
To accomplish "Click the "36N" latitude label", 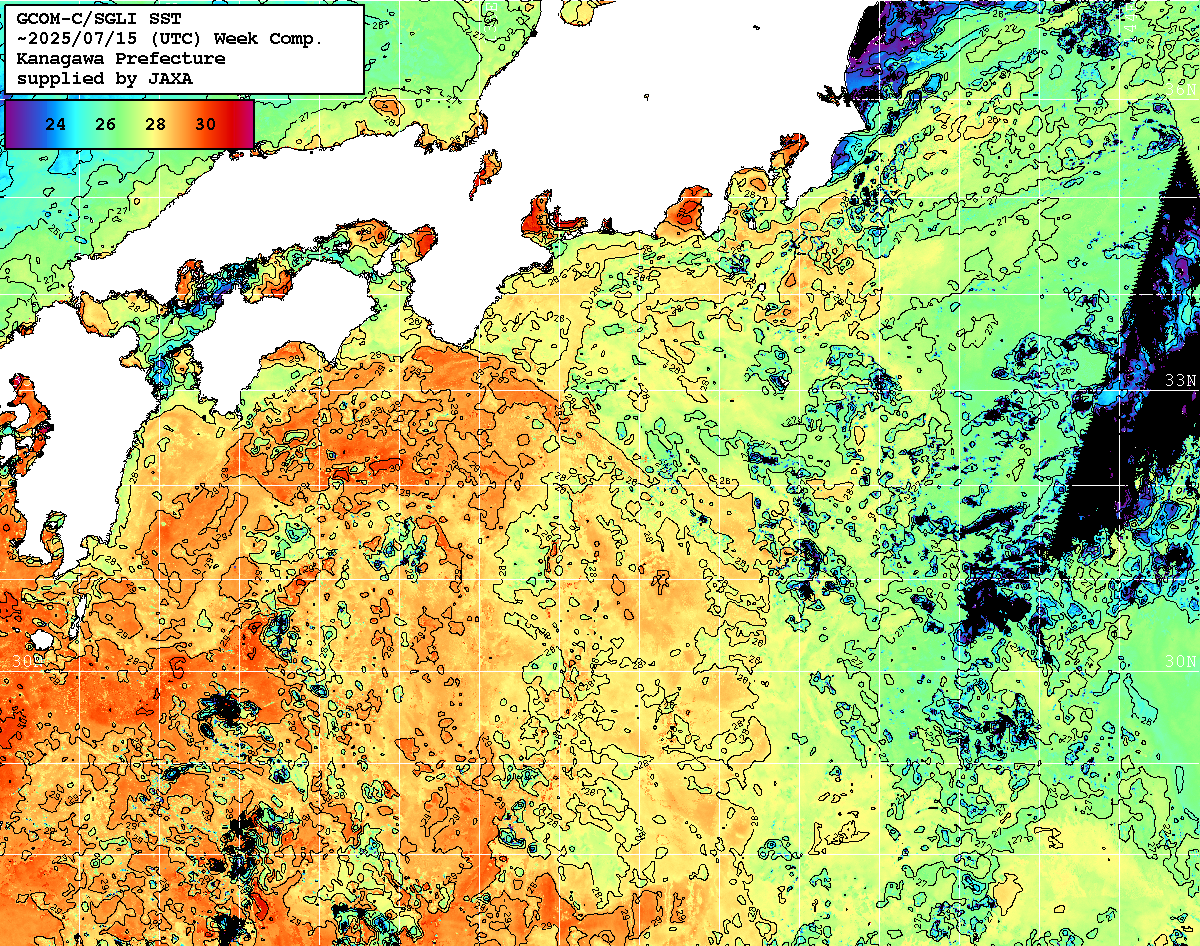I will point(1181,90).
